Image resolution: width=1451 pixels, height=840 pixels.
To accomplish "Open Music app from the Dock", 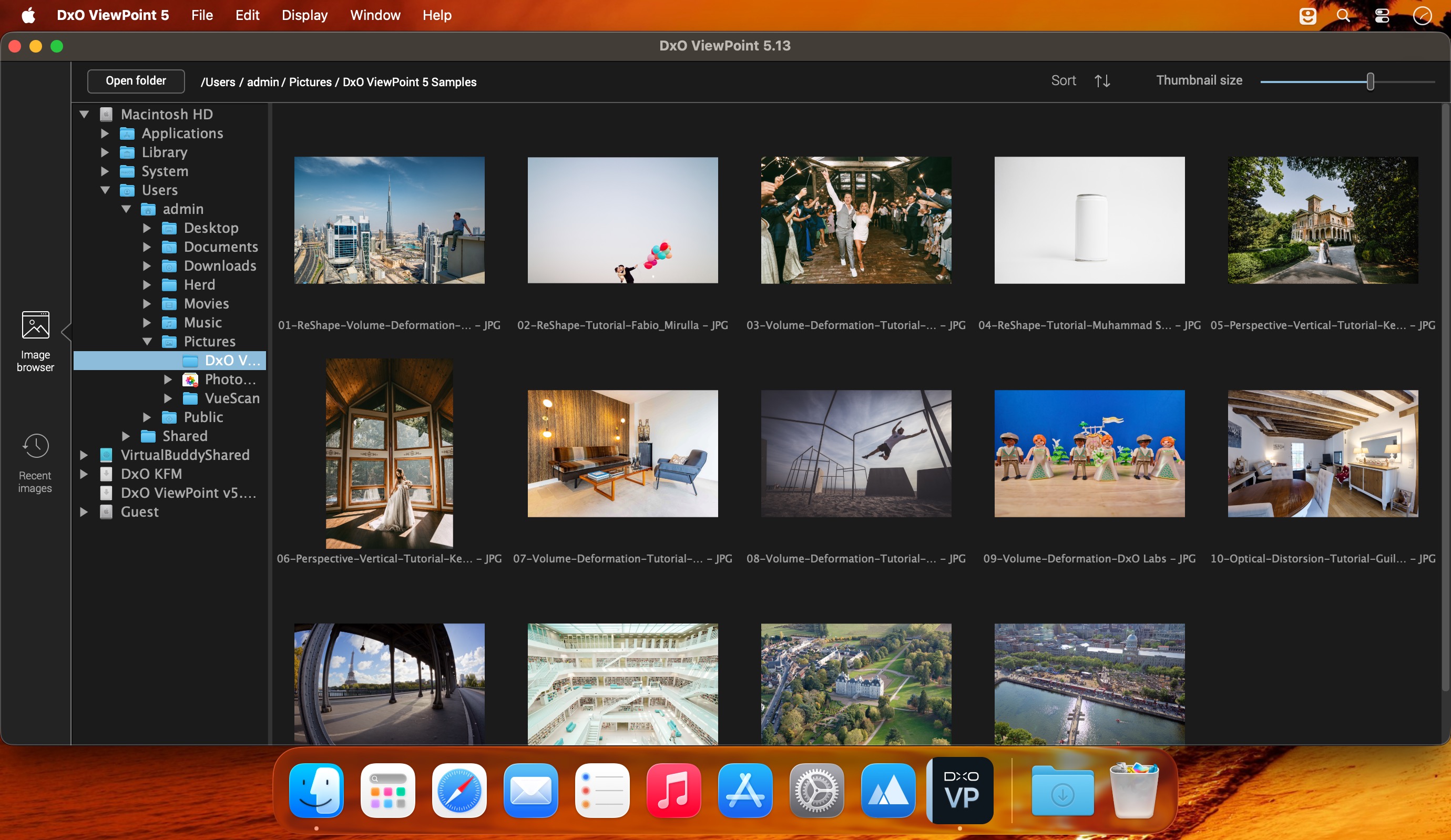I will pos(673,791).
